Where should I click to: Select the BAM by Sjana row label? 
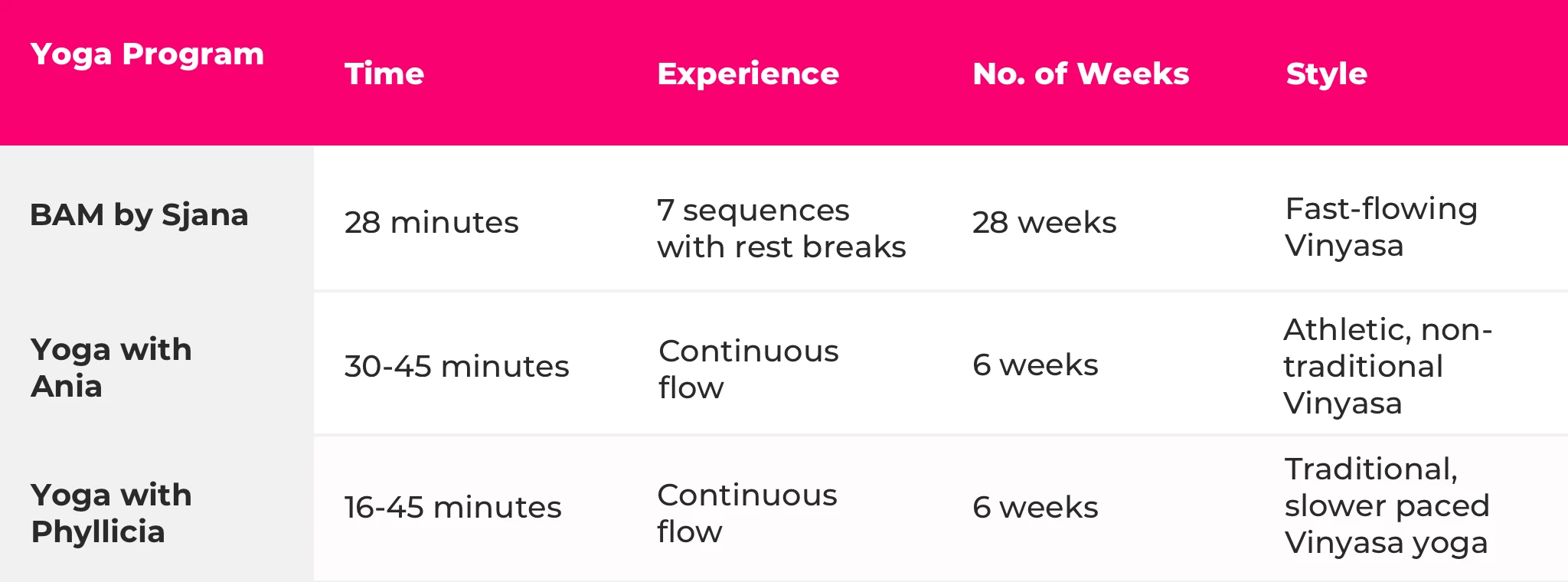click(x=139, y=215)
